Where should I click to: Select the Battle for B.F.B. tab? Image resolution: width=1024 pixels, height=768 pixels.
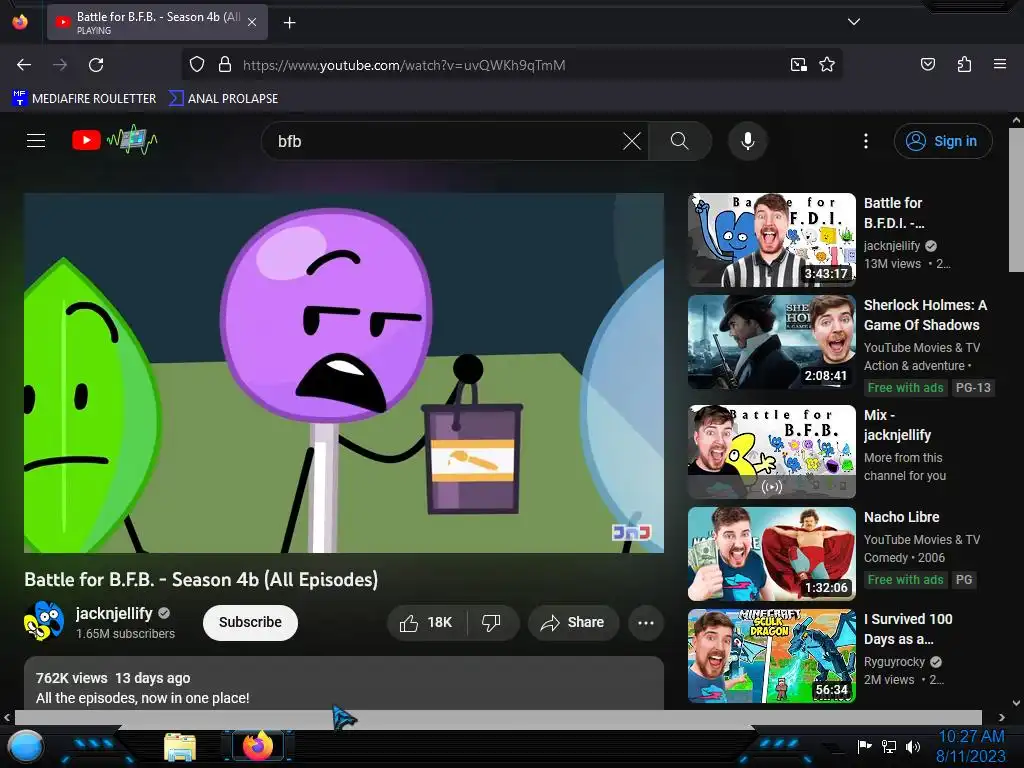157,22
